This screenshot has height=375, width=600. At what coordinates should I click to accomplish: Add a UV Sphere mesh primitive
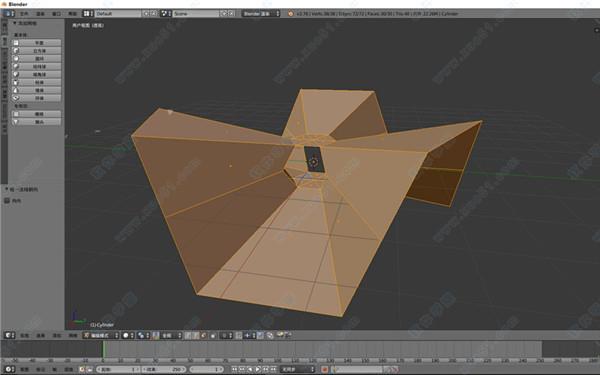36,66
